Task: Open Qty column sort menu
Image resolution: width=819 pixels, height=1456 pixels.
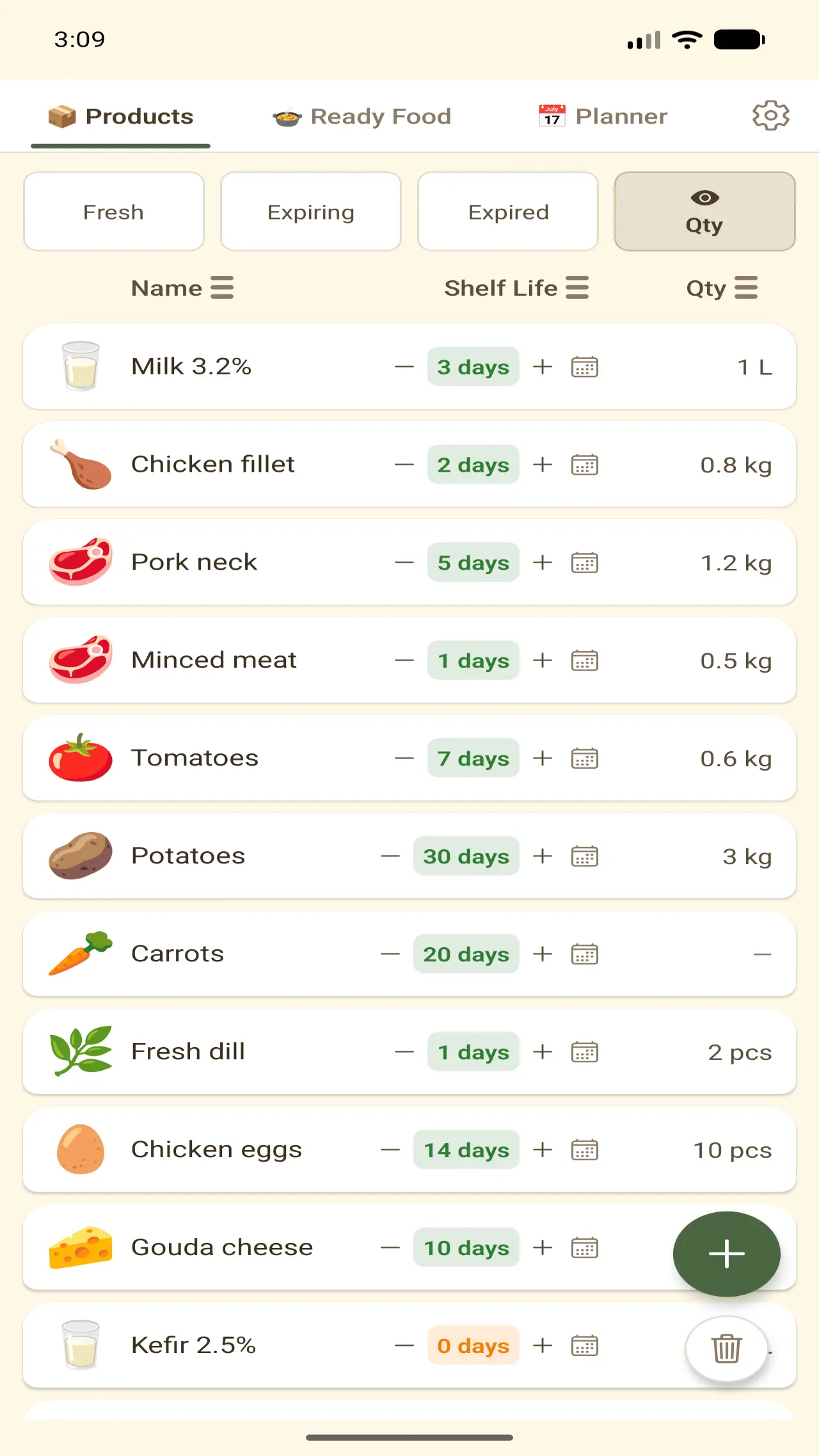Action: point(722,288)
